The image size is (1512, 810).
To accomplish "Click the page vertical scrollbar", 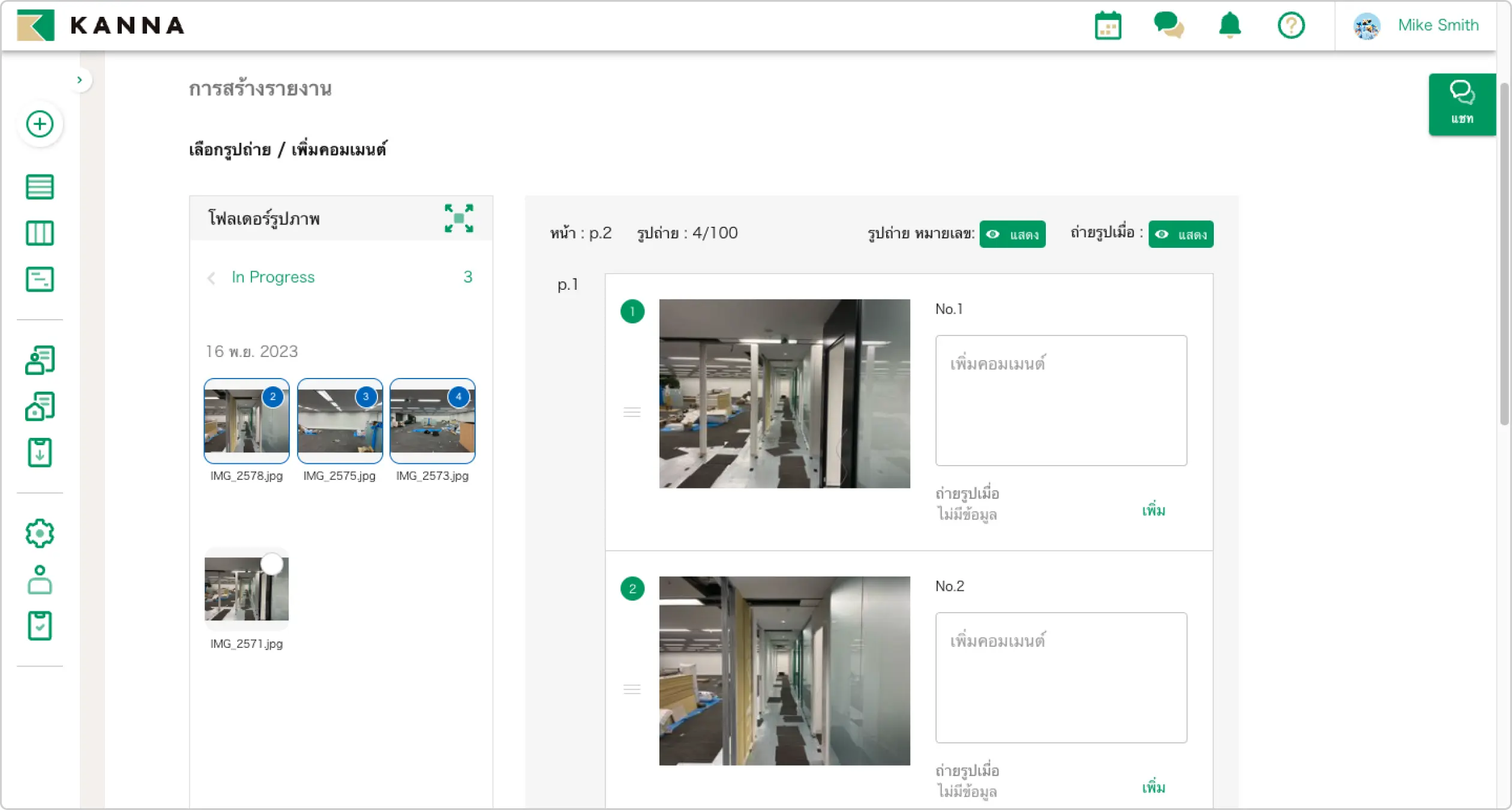I will [x=1504, y=254].
